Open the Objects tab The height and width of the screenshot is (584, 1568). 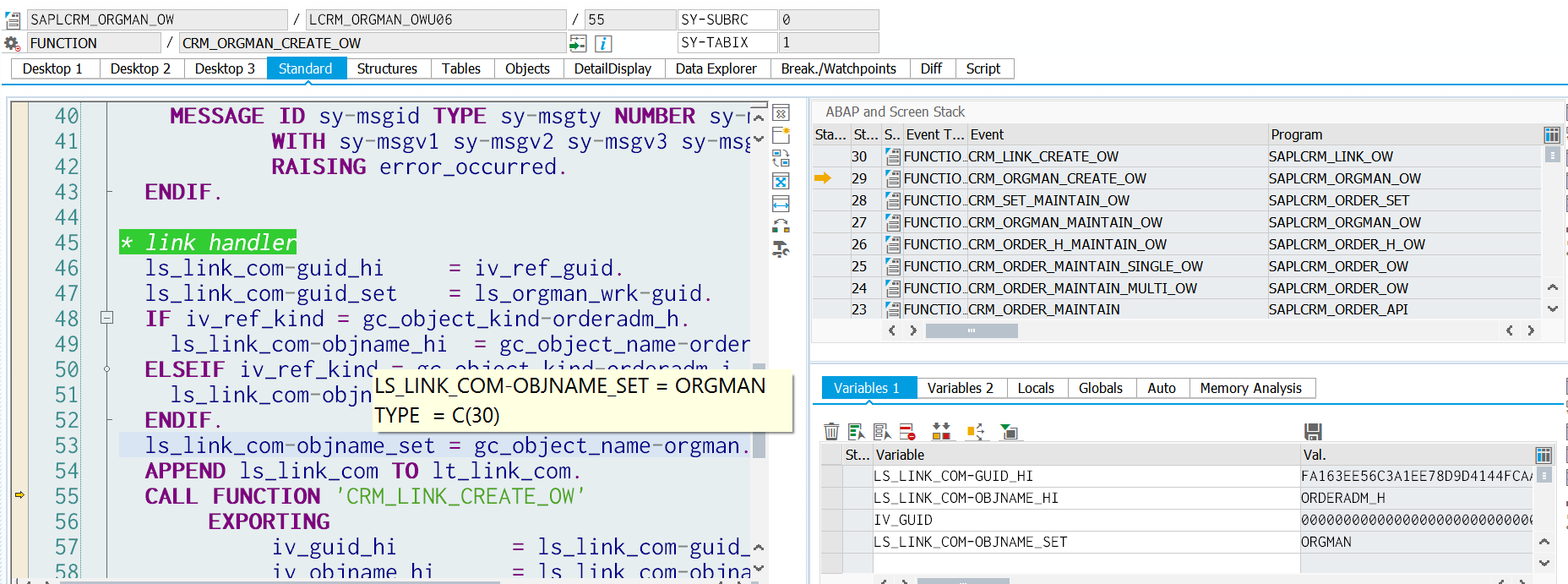528,68
